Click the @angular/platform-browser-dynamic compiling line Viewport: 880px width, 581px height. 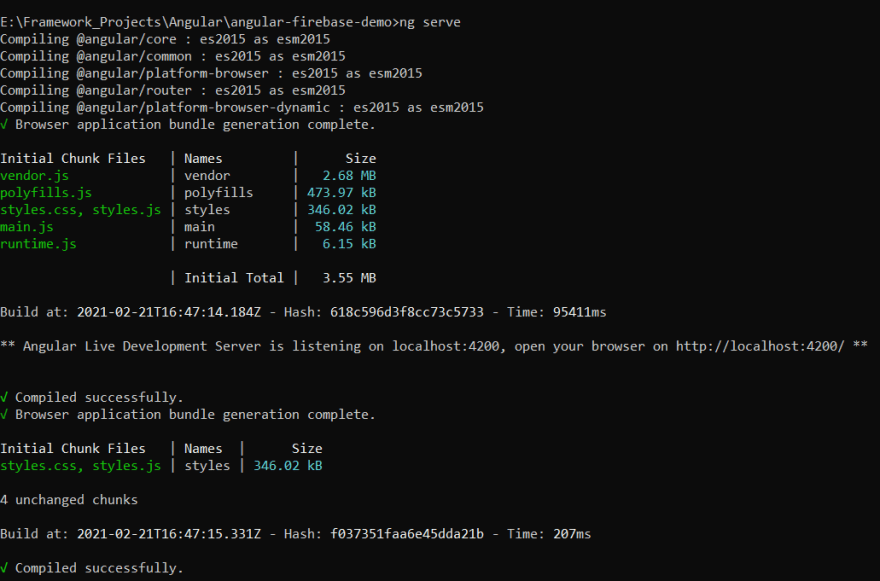tap(242, 107)
